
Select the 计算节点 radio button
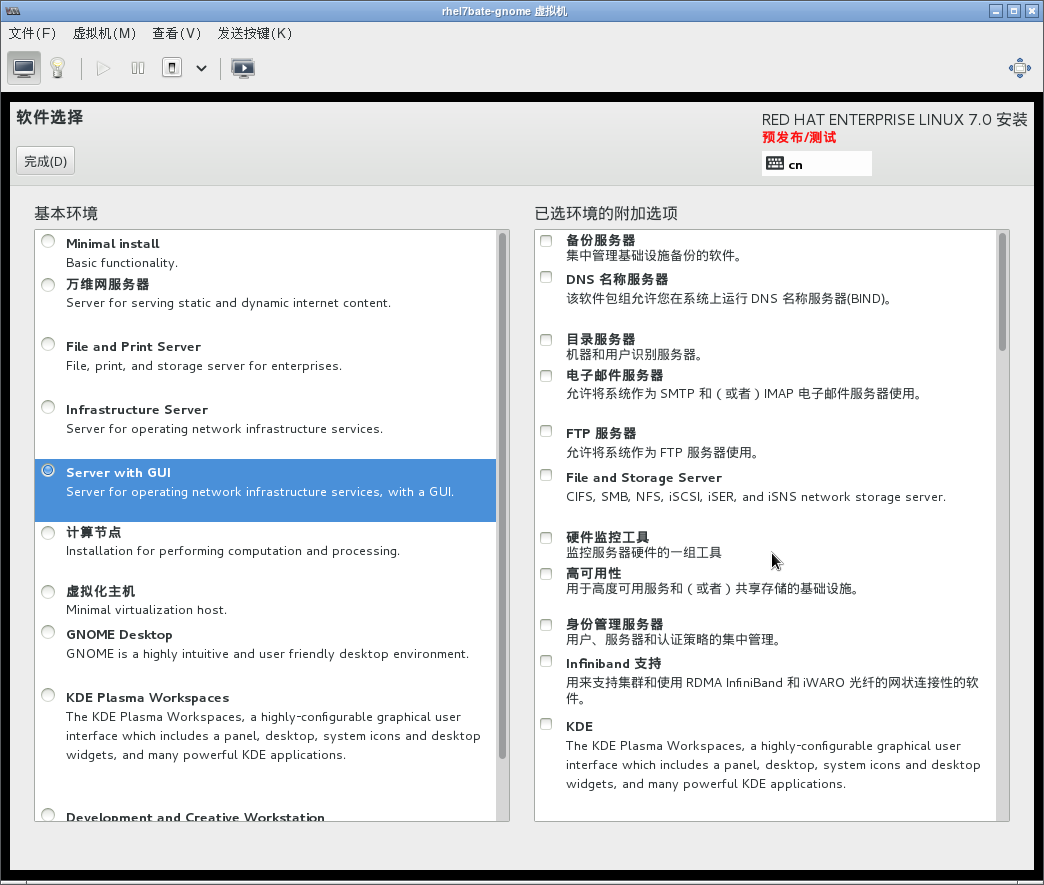(48, 533)
